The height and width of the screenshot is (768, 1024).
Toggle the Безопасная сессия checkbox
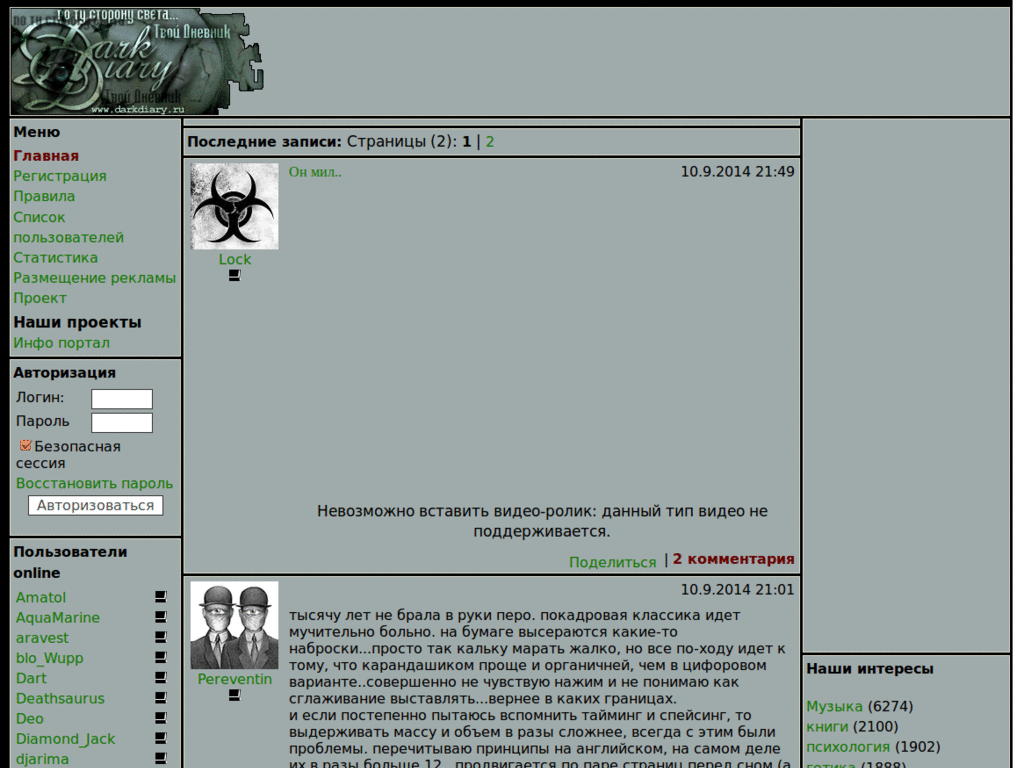click(x=25, y=445)
